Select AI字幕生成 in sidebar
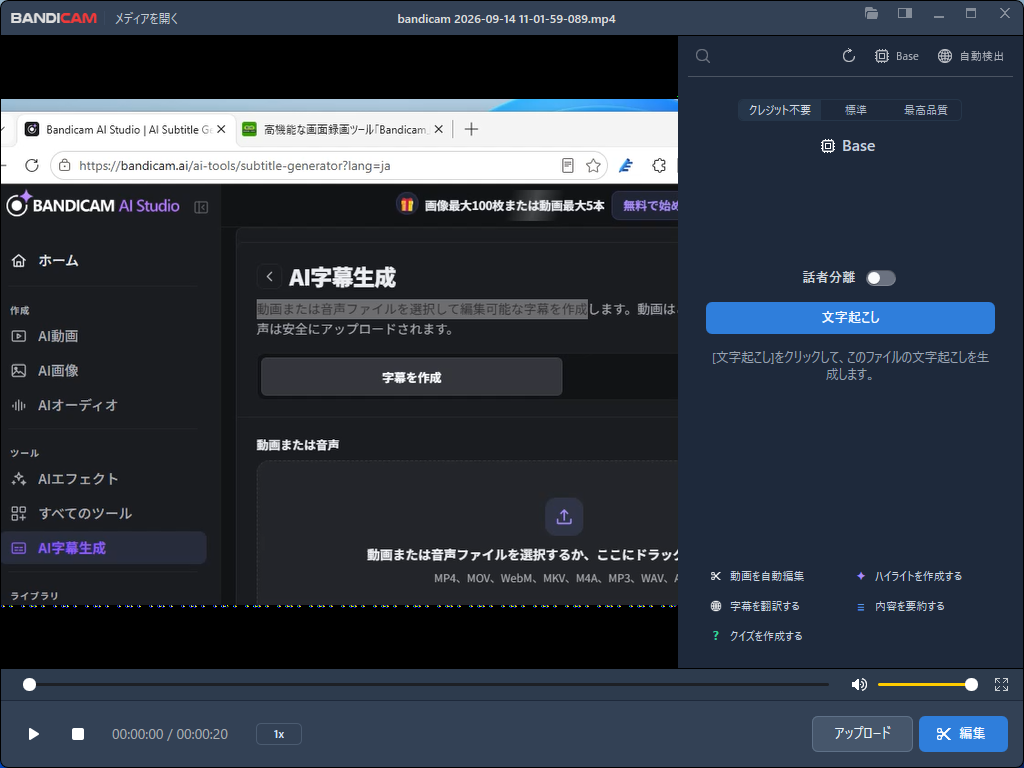Image resolution: width=1024 pixels, height=768 pixels. [104, 548]
